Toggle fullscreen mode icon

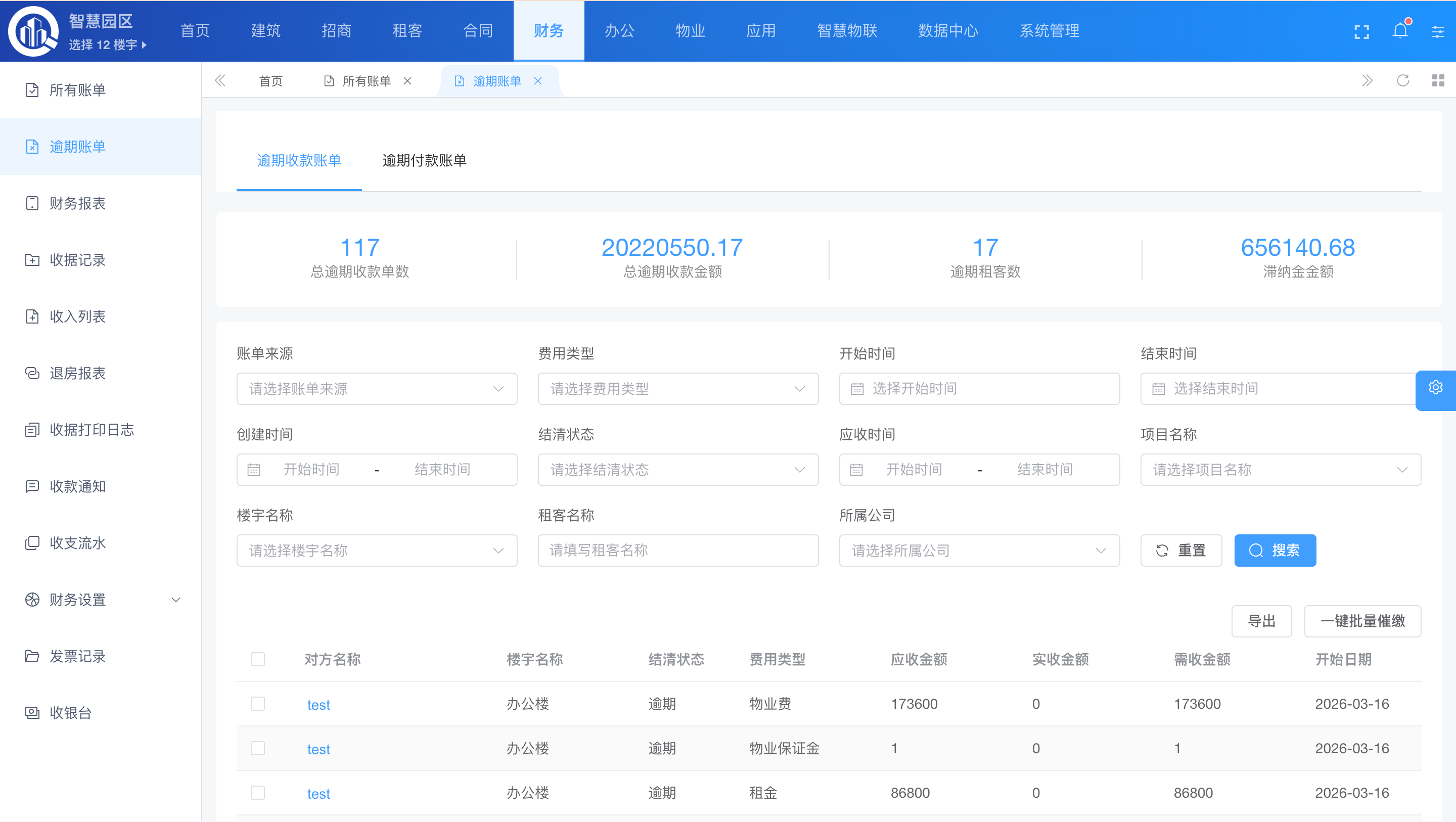click(x=1361, y=32)
